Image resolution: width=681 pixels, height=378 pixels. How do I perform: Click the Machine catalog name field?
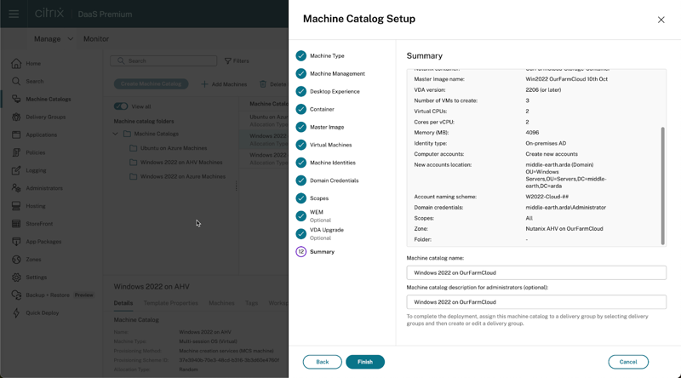(x=536, y=273)
